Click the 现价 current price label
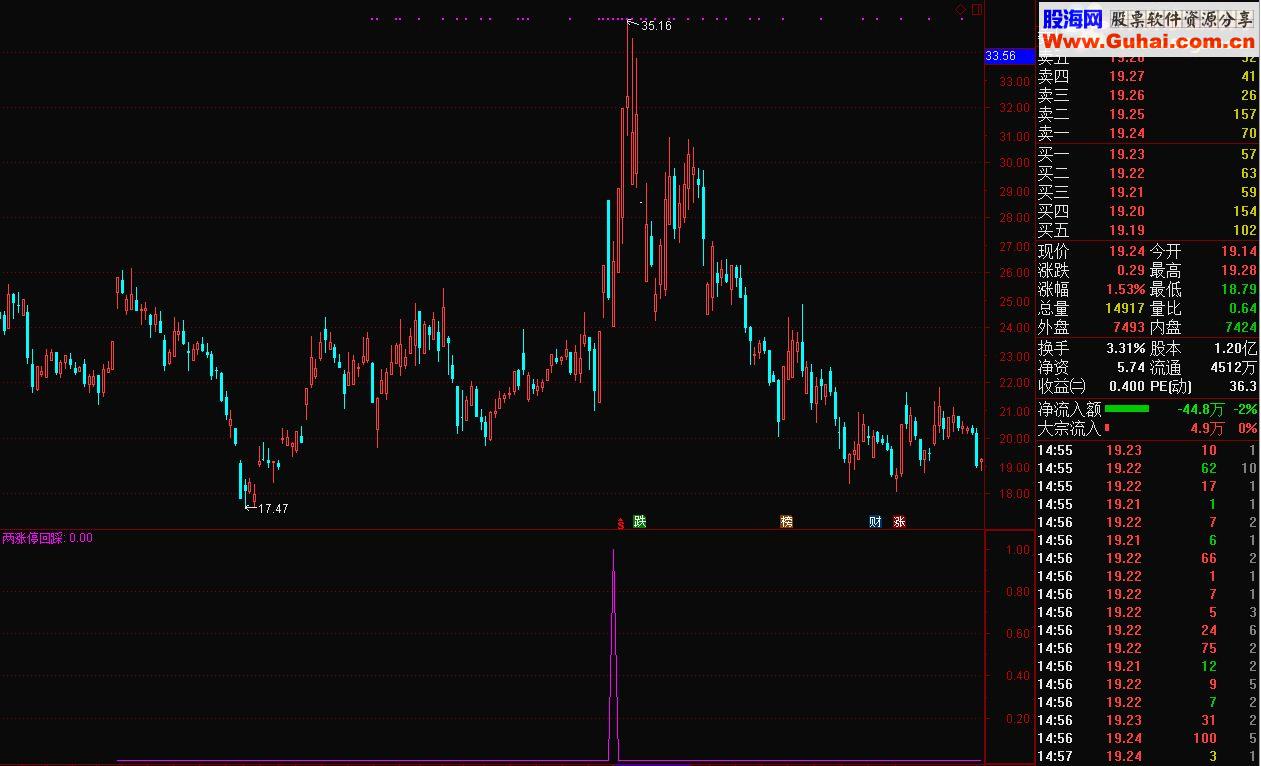Viewport: 1261px width, 766px height. 1053,251
